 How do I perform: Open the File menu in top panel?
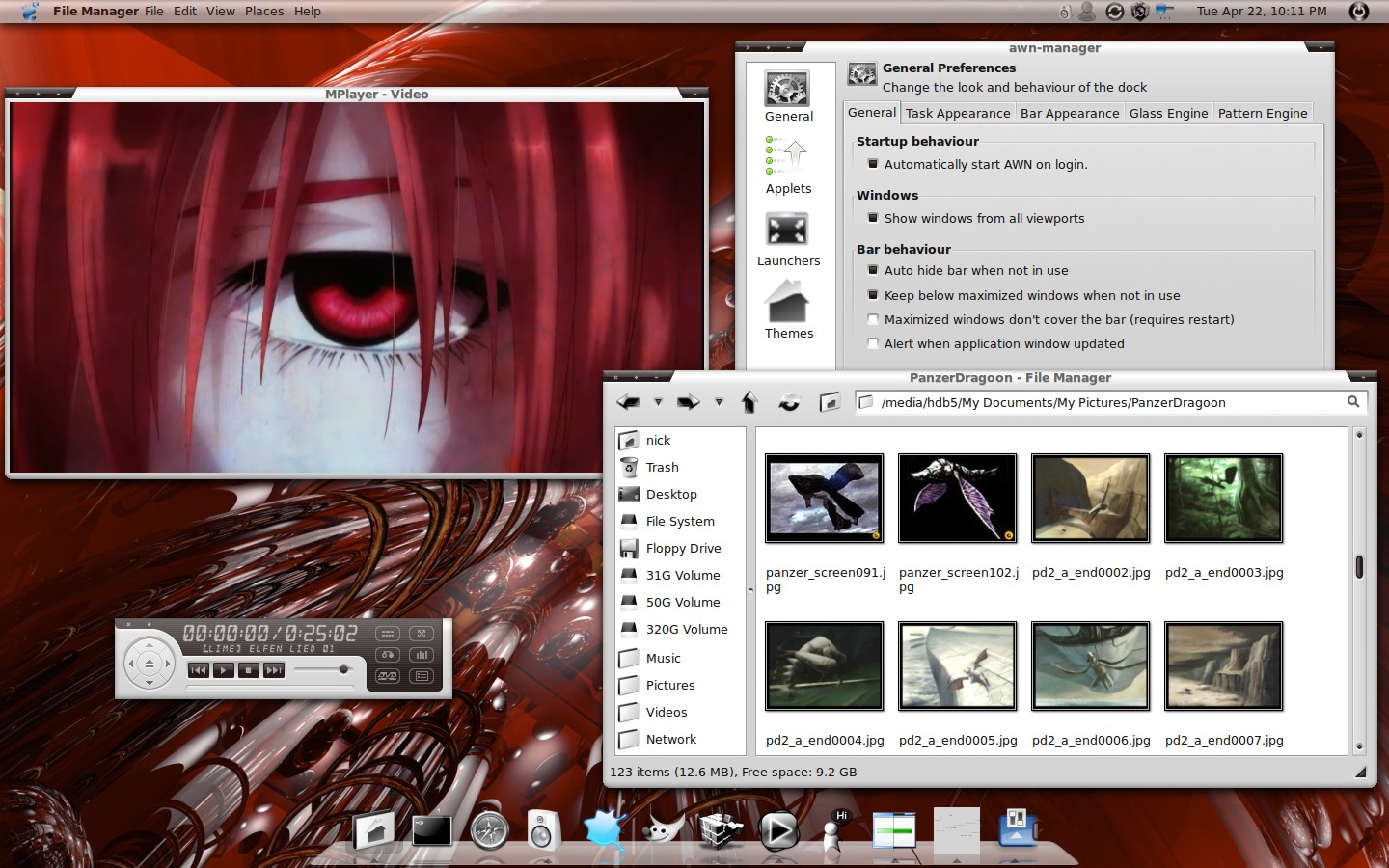coord(154,12)
